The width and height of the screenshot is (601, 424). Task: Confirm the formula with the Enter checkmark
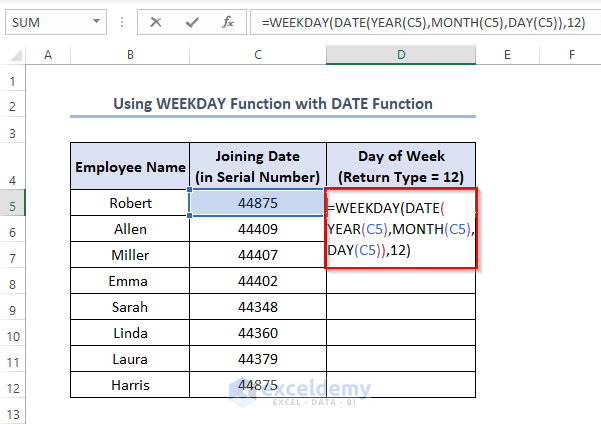(x=192, y=21)
